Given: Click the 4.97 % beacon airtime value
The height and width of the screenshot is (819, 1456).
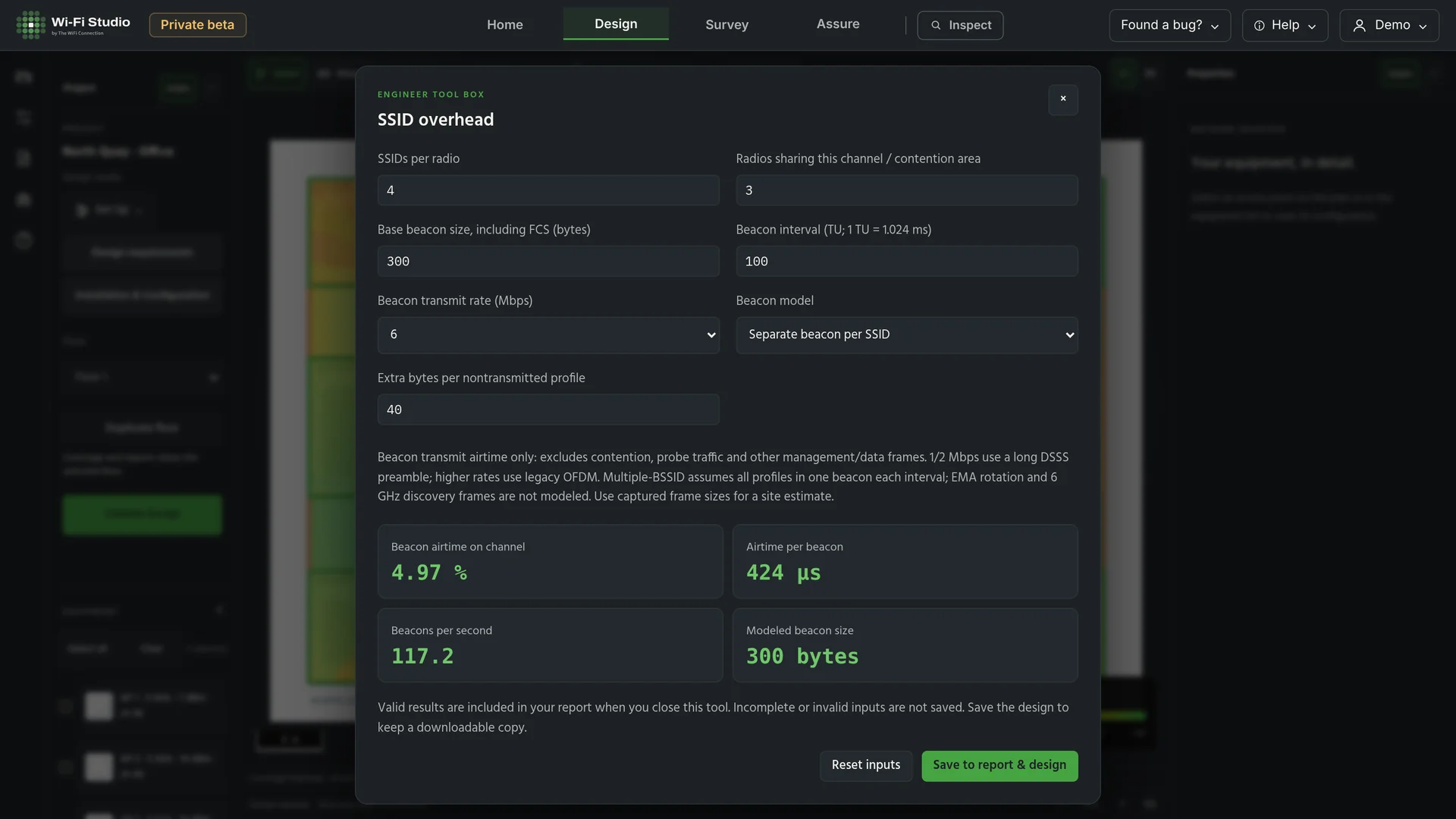Looking at the screenshot, I should (429, 573).
